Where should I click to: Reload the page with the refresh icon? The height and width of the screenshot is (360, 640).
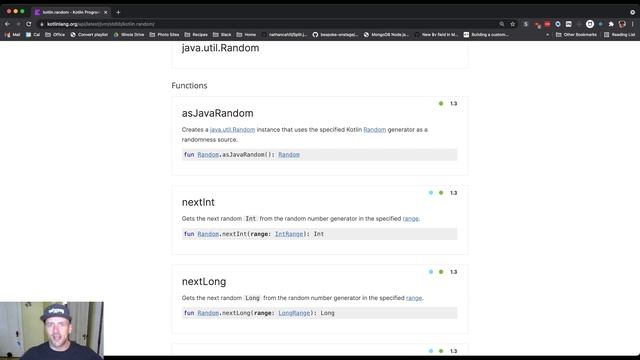29,24
